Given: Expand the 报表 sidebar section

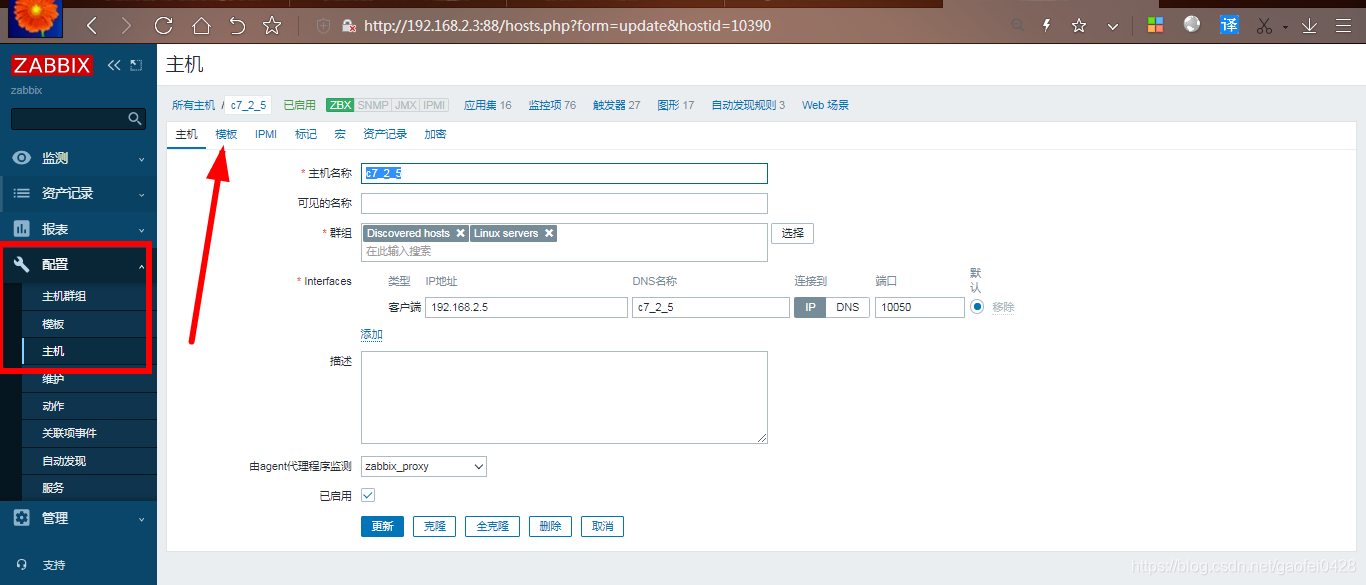Looking at the screenshot, I should point(78,229).
